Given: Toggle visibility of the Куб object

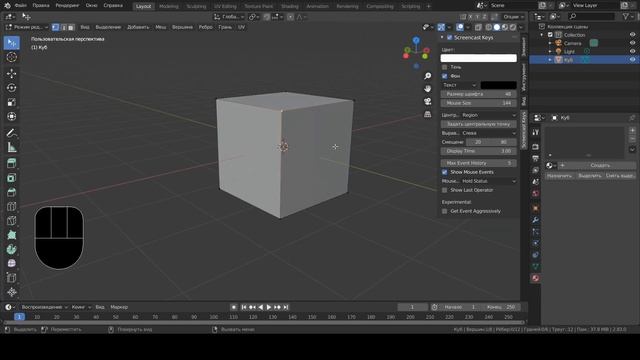Looking at the screenshot, I should [x=632, y=60].
